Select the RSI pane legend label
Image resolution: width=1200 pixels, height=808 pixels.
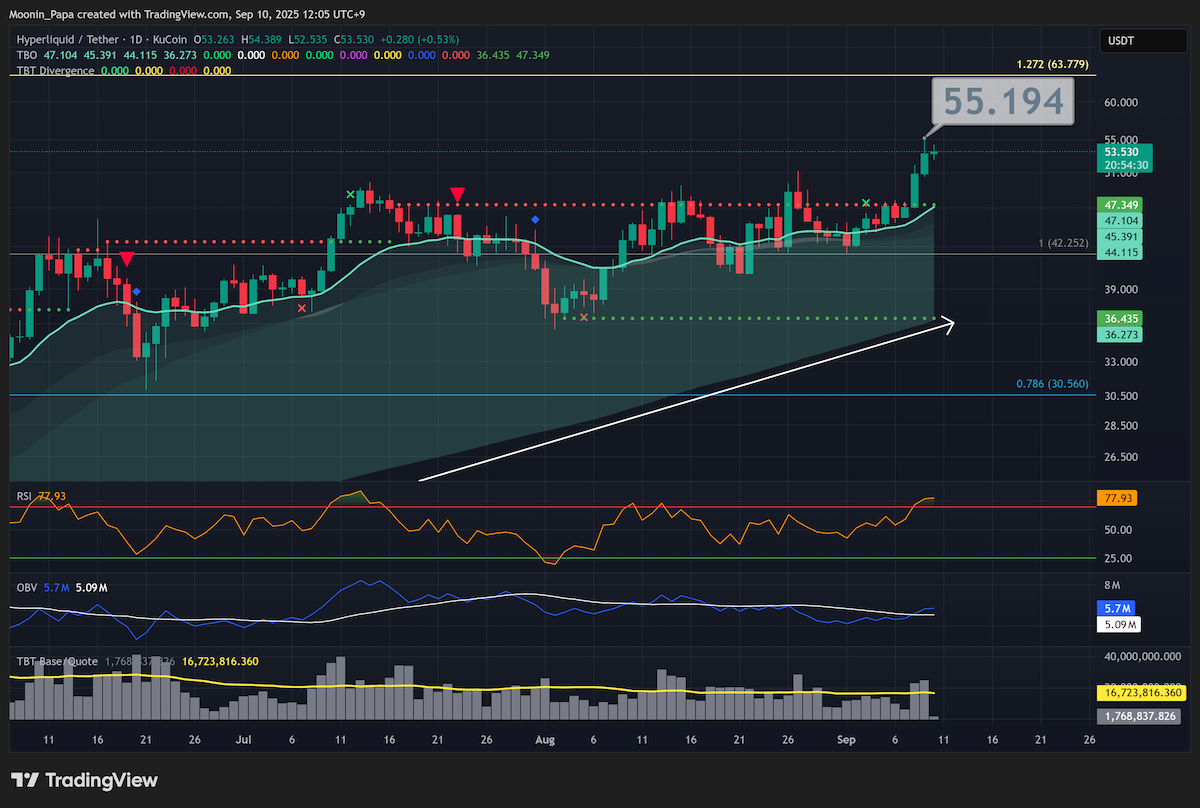coord(25,495)
